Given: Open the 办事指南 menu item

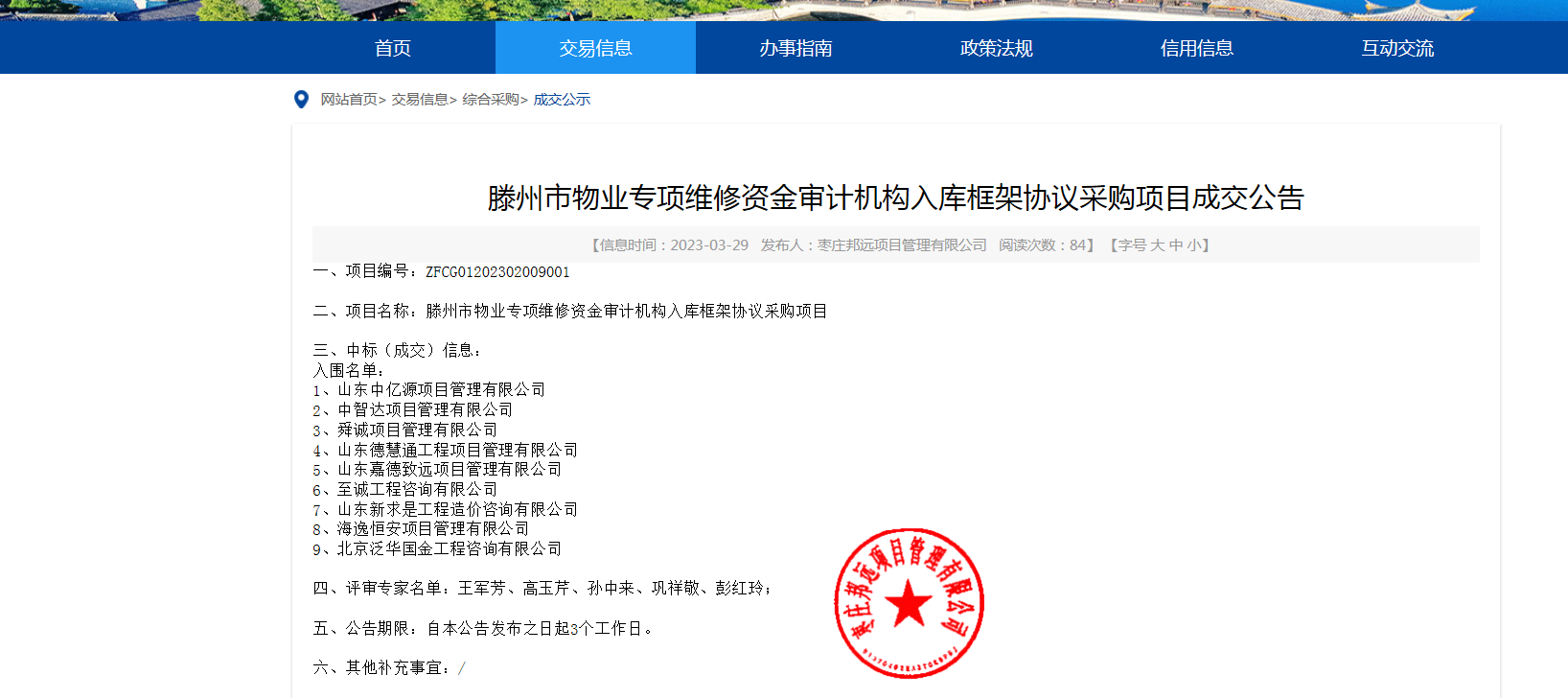Looking at the screenshot, I should coord(796,48).
